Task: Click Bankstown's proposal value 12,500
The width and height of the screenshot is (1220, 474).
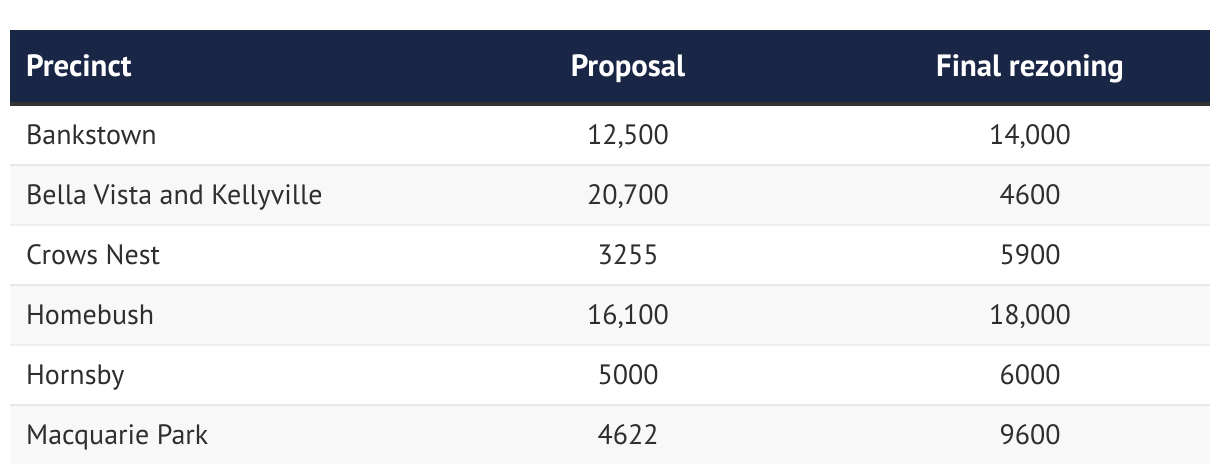Action: [x=628, y=135]
